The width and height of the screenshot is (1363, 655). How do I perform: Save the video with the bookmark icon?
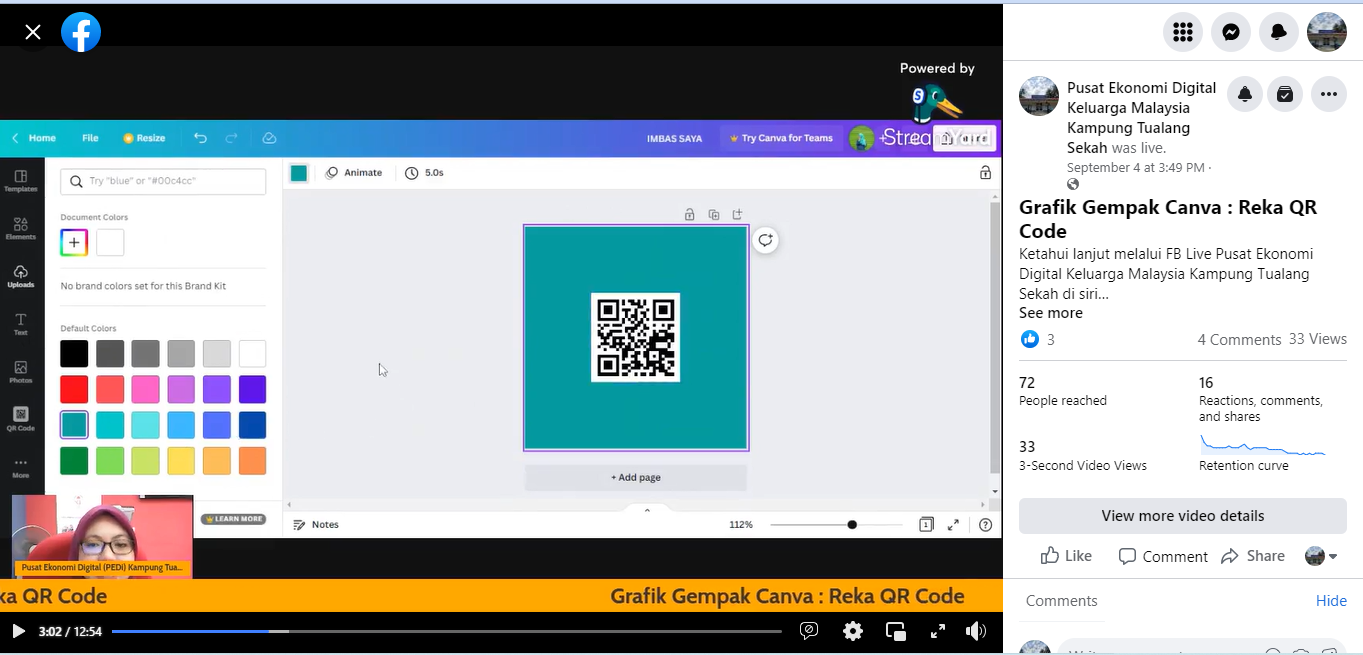(x=1285, y=94)
